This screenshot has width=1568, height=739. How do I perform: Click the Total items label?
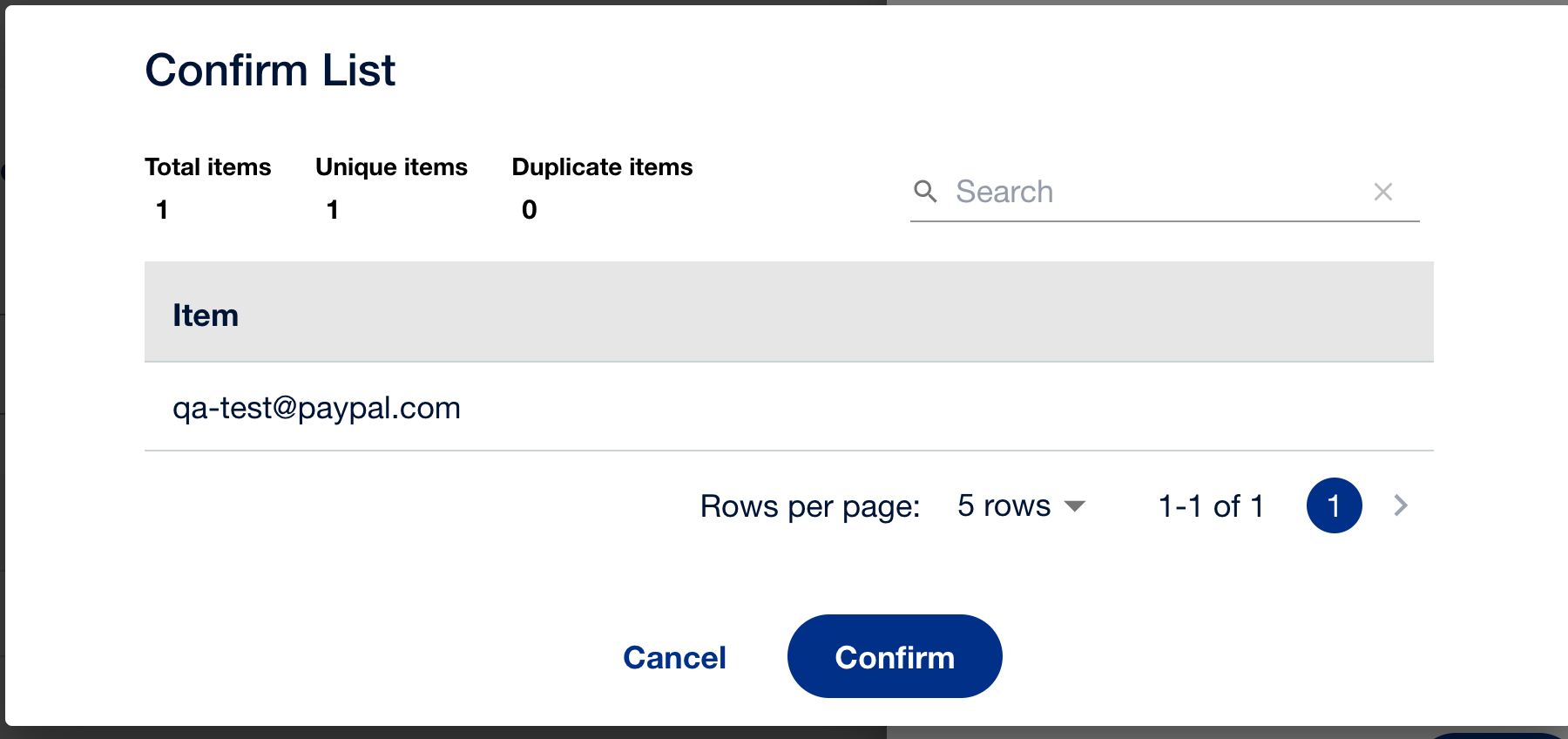pos(208,166)
